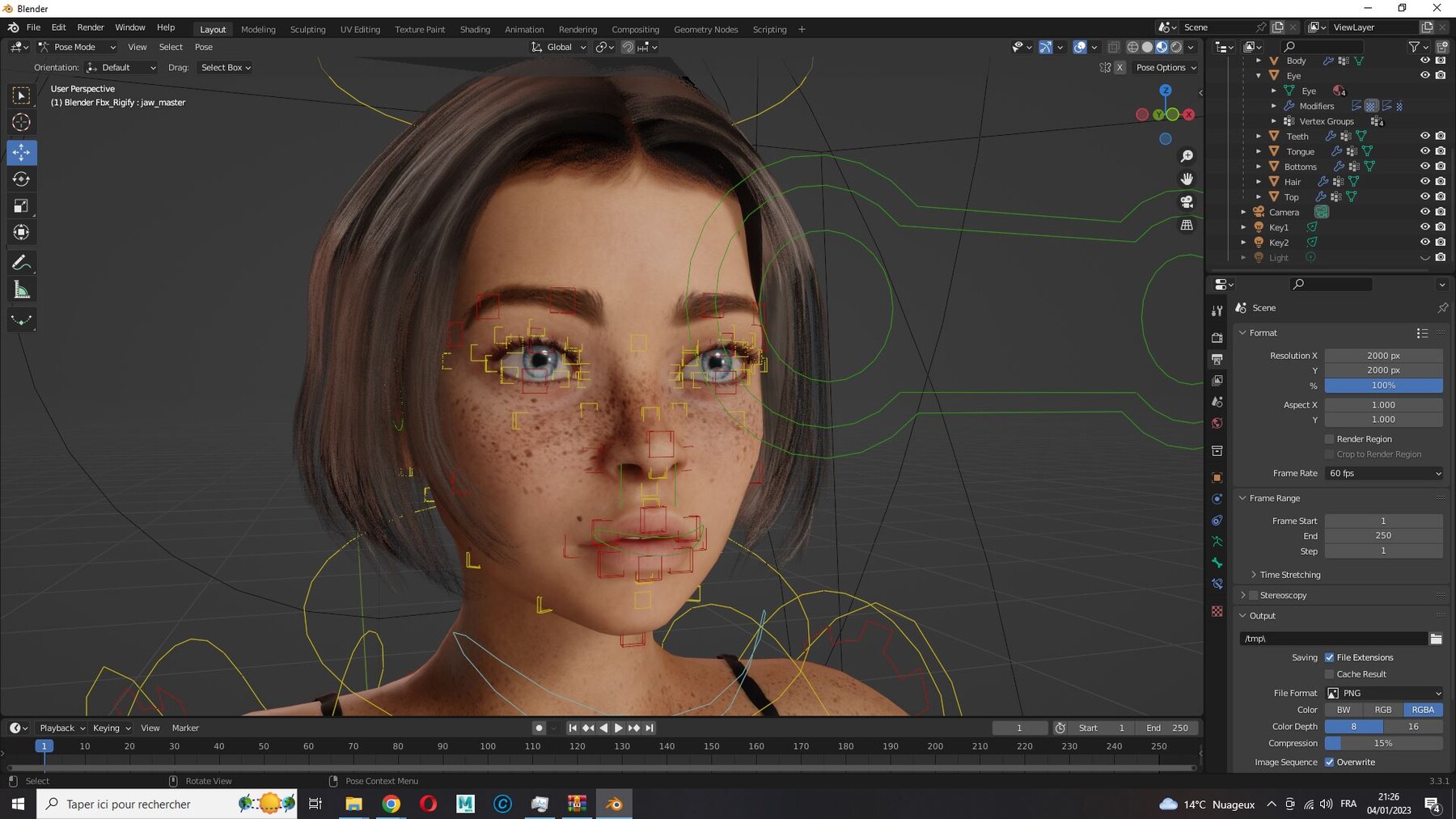Image resolution: width=1456 pixels, height=819 pixels.
Task: Enable the Stereoscopy checkbox
Action: (x=1254, y=596)
